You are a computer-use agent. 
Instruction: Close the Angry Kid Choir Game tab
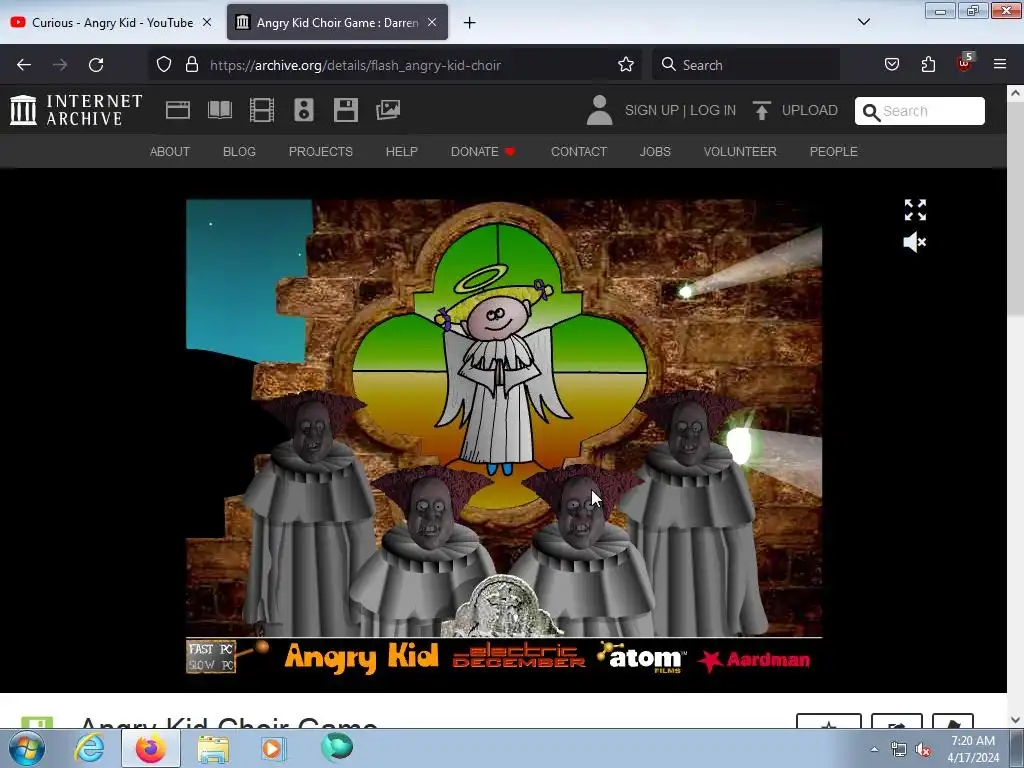[432, 22]
